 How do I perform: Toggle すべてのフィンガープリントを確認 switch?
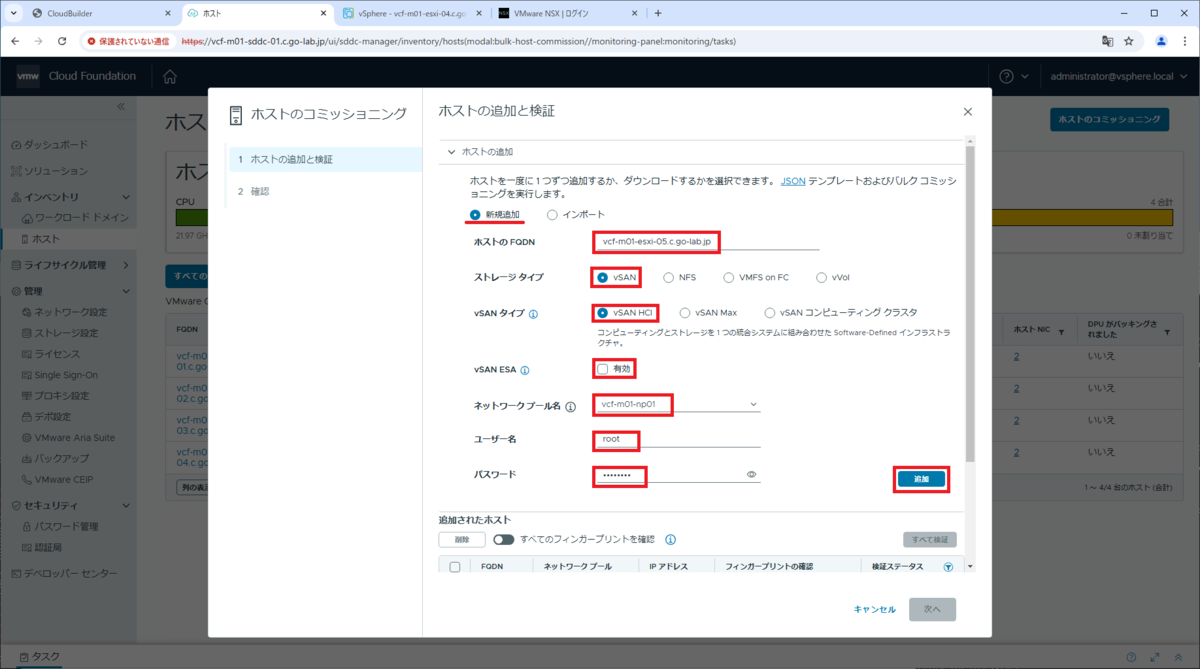503,539
